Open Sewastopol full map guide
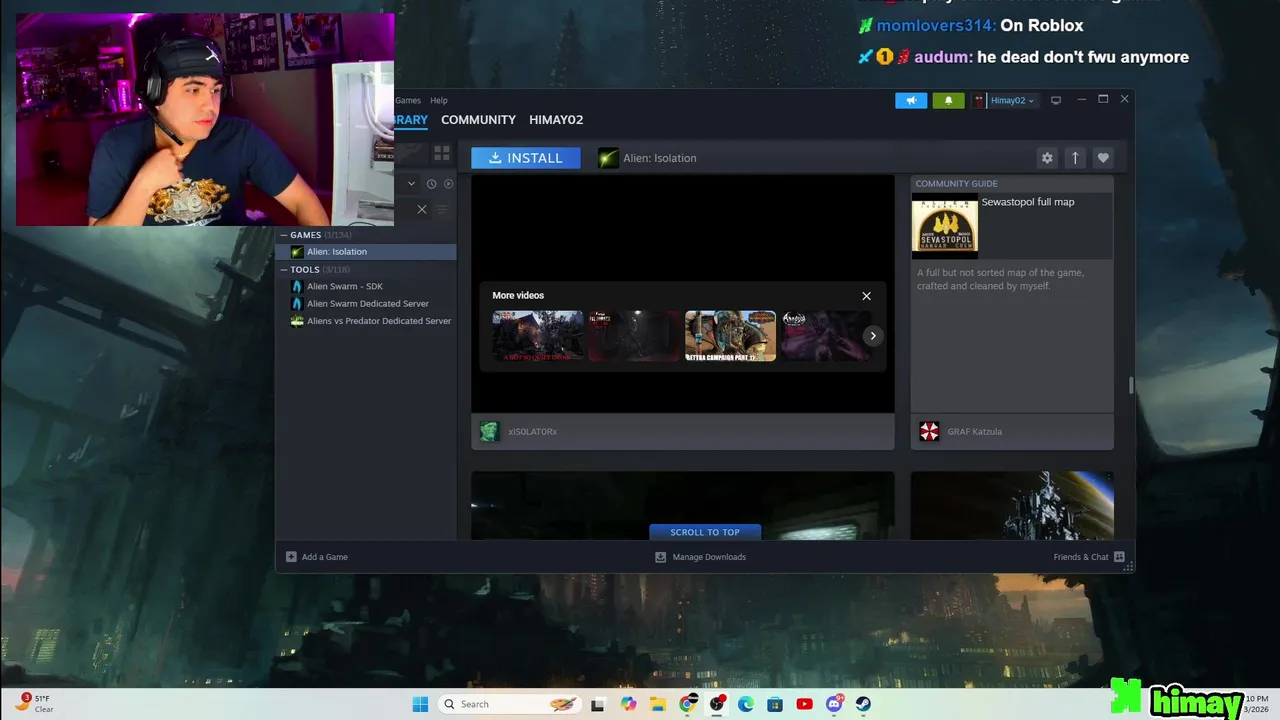This screenshot has width=1280, height=720. coord(1028,202)
